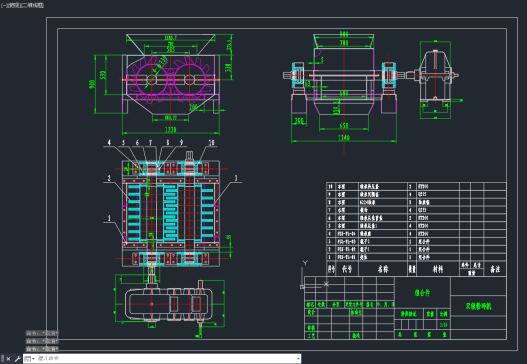The image size is (527, 364).
Task: Select the 备注 column header
Action: (x=495, y=269)
